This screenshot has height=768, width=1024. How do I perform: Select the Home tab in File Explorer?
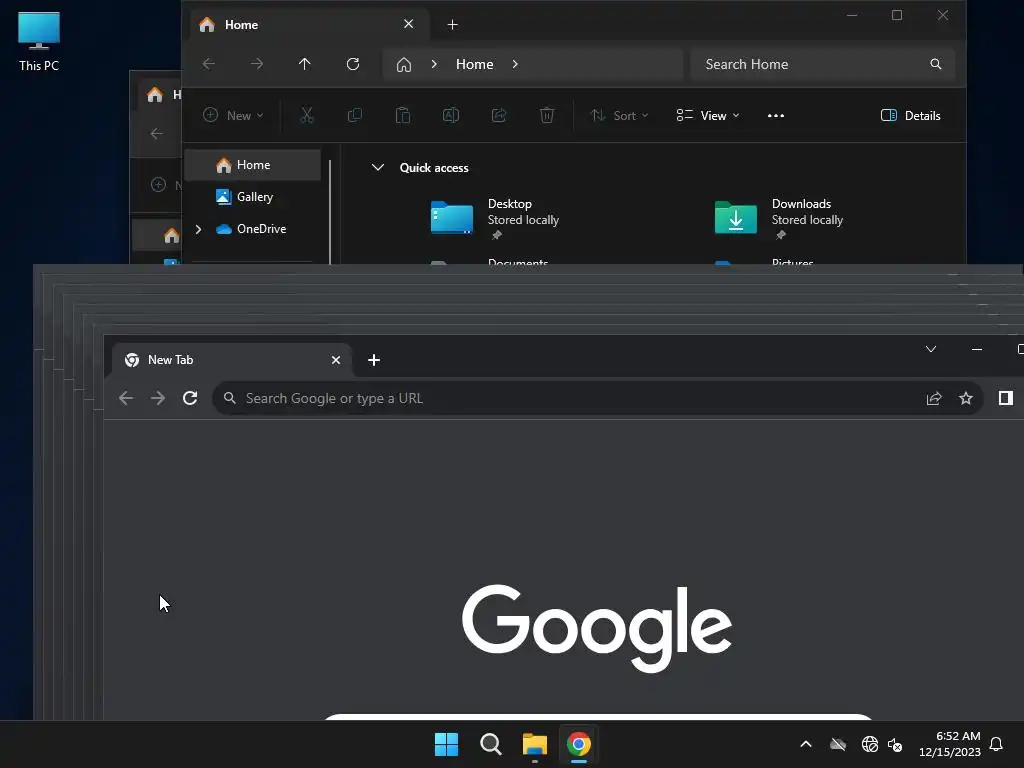click(309, 25)
